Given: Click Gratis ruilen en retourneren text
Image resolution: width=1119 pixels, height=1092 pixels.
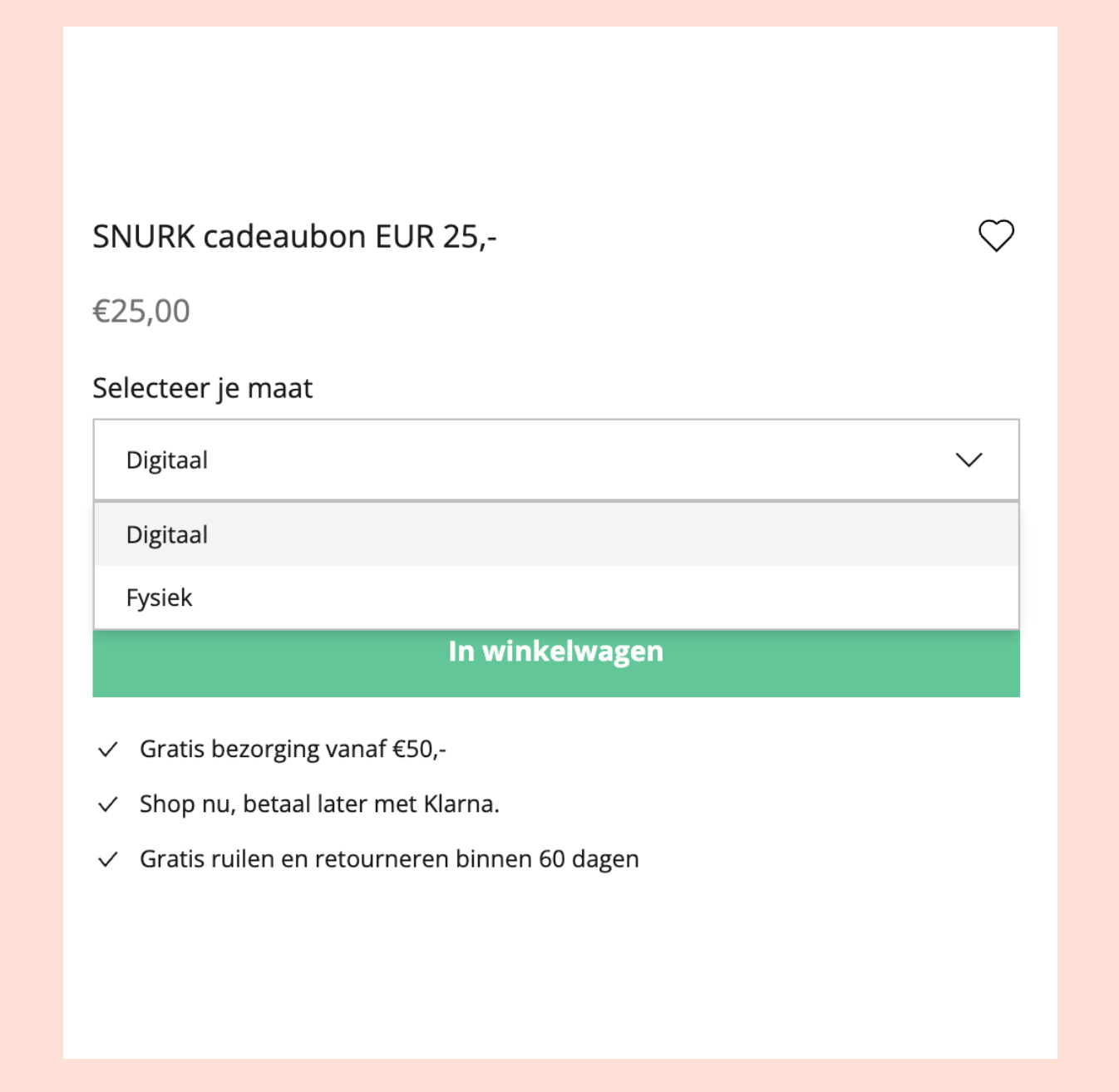Looking at the screenshot, I should coord(333,859).
